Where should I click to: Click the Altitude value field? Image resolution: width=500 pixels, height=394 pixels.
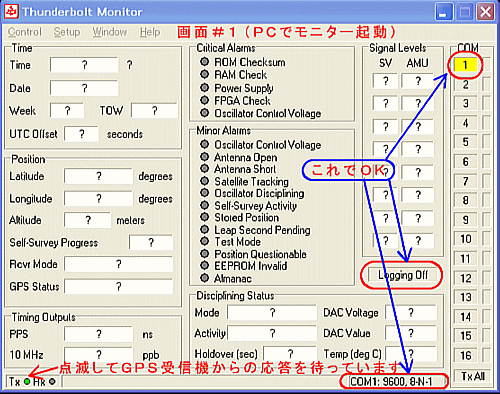pos(88,220)
